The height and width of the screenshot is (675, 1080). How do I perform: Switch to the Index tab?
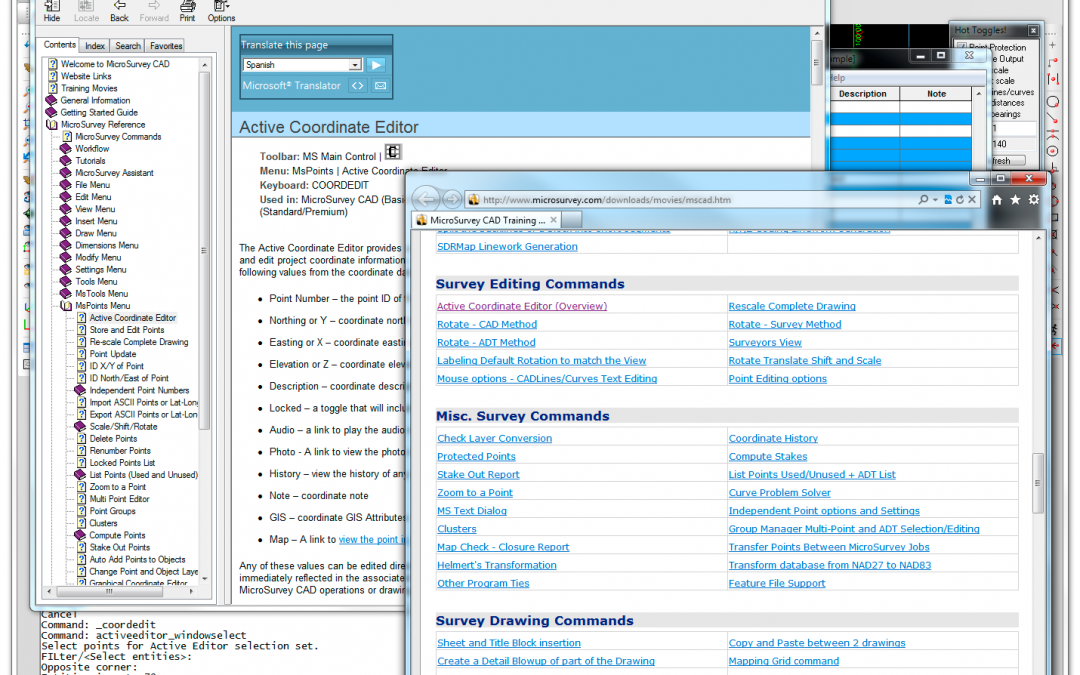[95, 46]
